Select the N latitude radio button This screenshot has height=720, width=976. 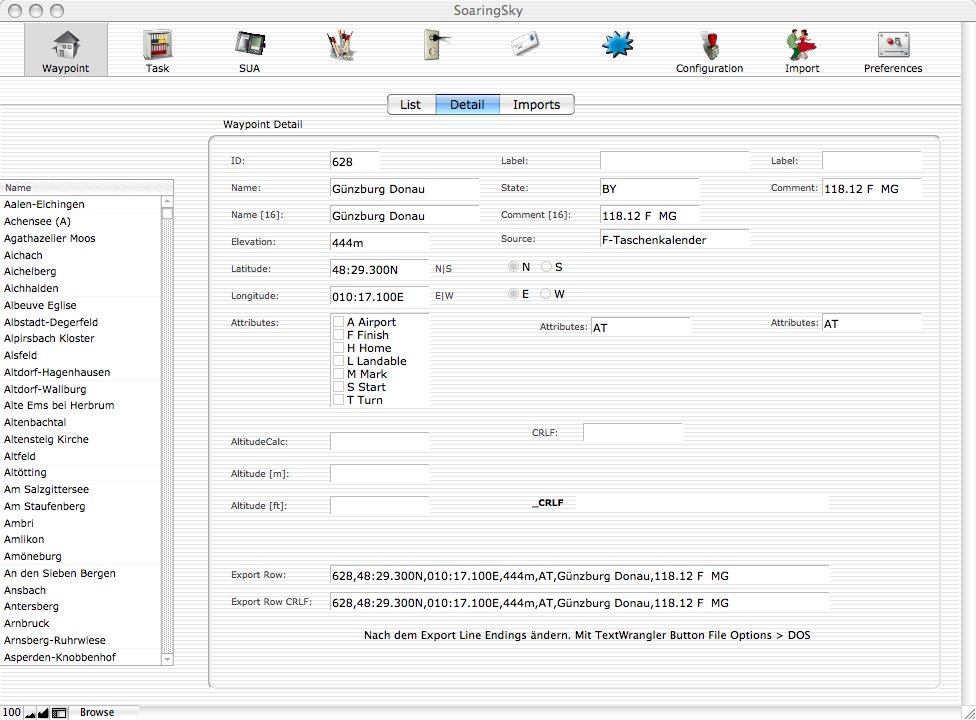pyautogui.click(x=514, y=267)
